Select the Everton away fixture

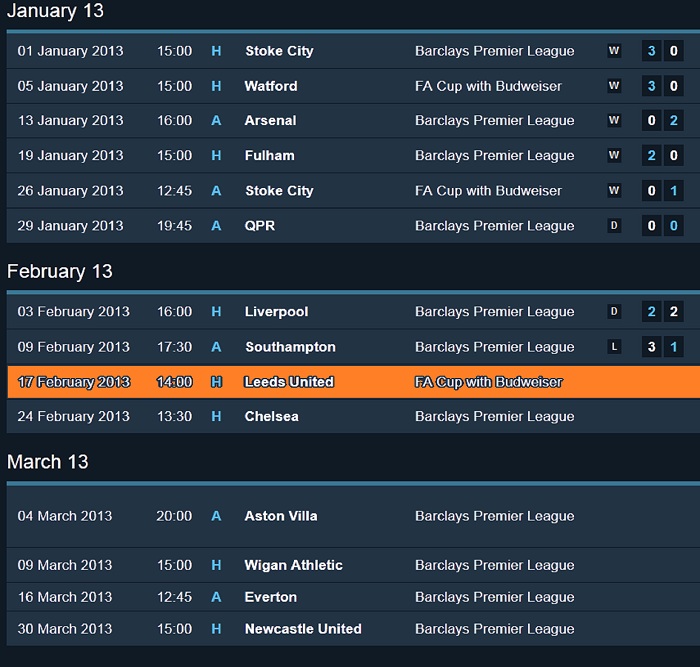(353, 597)
